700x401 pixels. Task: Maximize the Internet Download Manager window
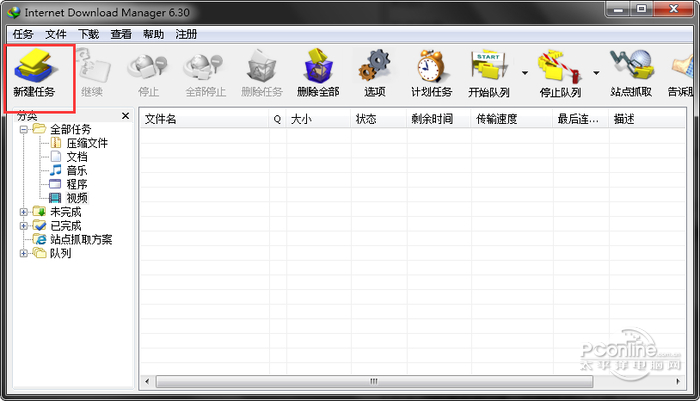coord(641,9)
